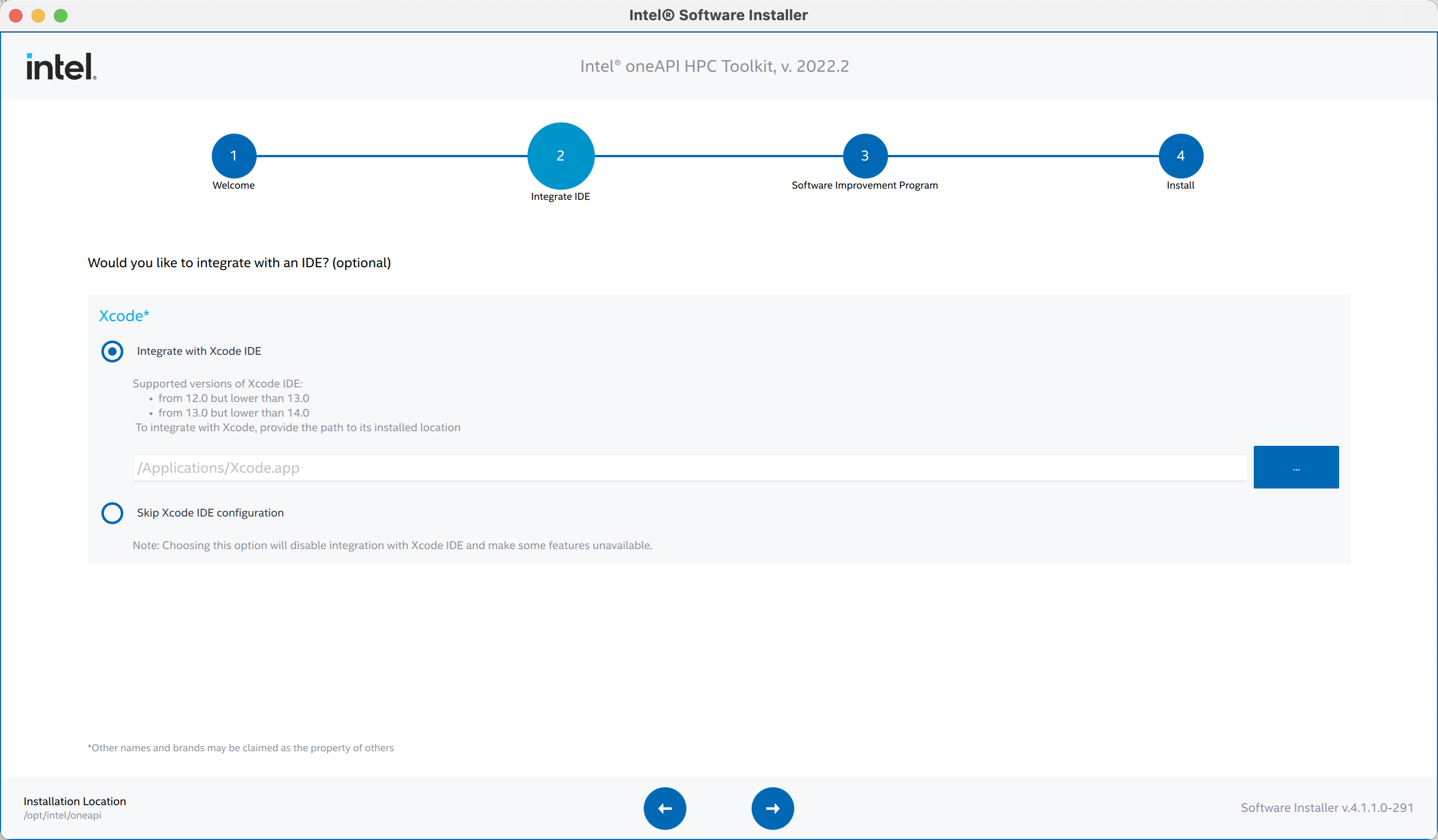Select Integrate with Xcode IDE radio button
1438x840 pixels.
coord(112,351)
